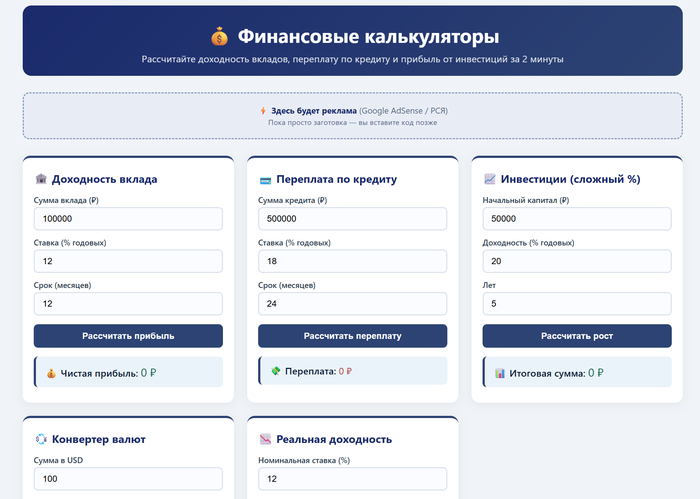Focus the credit Срок field showing 24
Viewport: 700px width, 499px height.
(353, 304)
